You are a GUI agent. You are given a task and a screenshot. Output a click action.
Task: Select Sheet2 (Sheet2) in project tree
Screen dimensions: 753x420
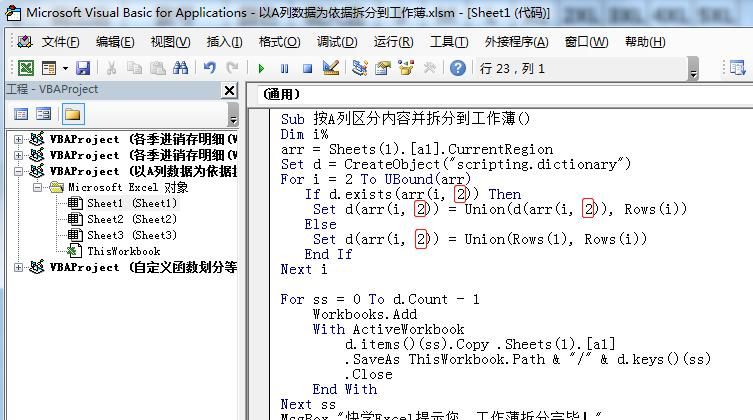pos(131,219)
